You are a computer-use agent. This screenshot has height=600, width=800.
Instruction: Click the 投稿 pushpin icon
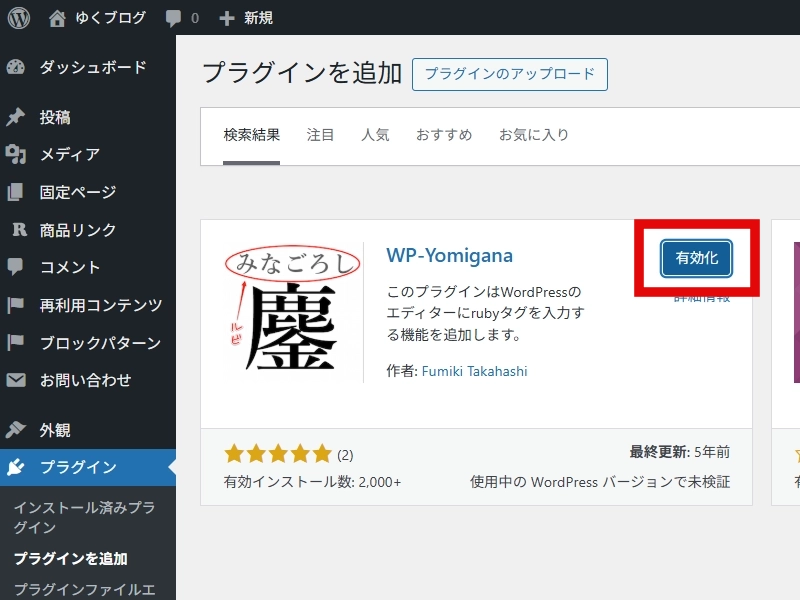click(x=16, y=117)
